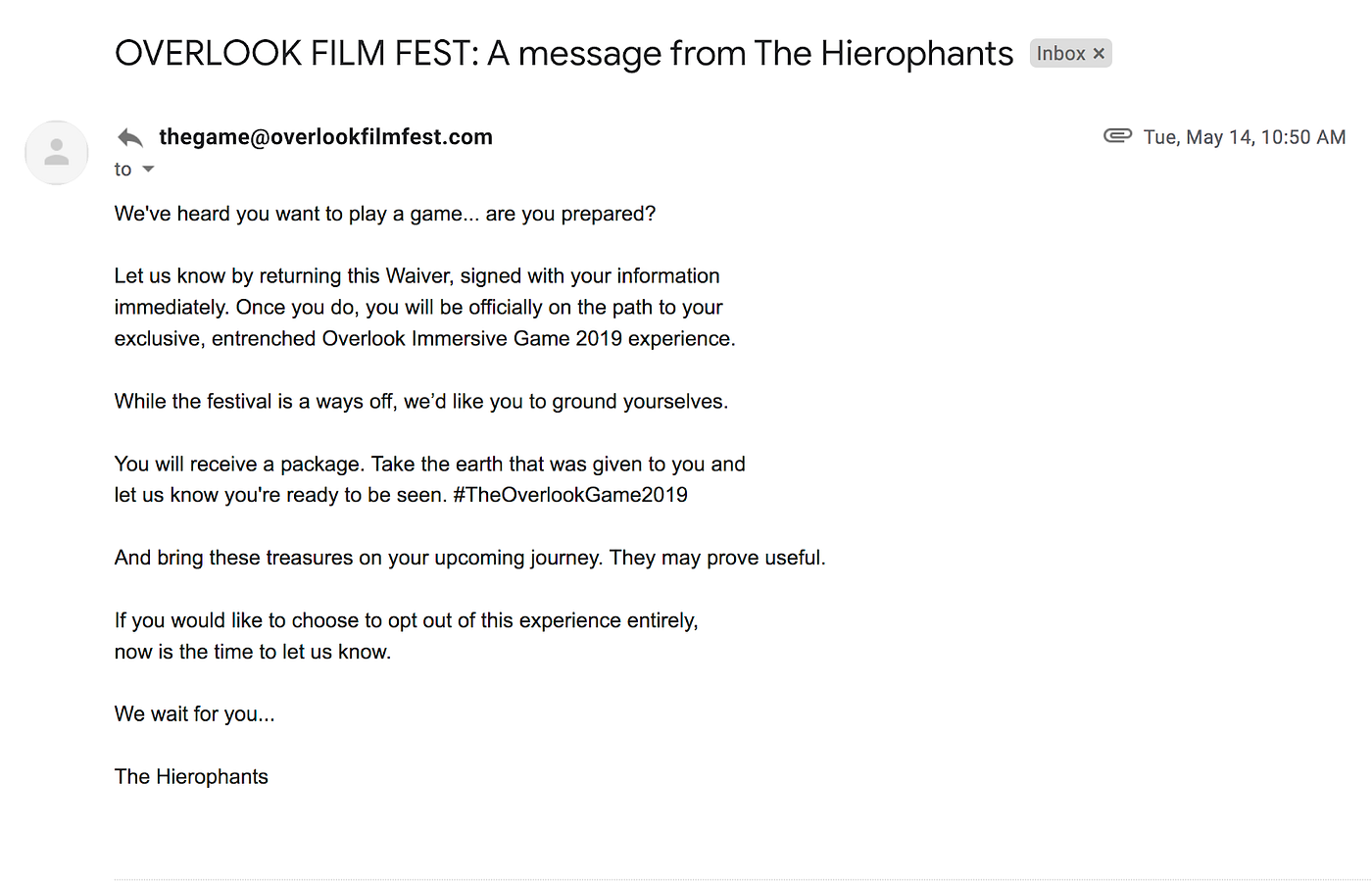Click the "now is the time to let us know" line
This screenshot has width=1372, height=882.
pyautogui.click(x=252, y=652)
